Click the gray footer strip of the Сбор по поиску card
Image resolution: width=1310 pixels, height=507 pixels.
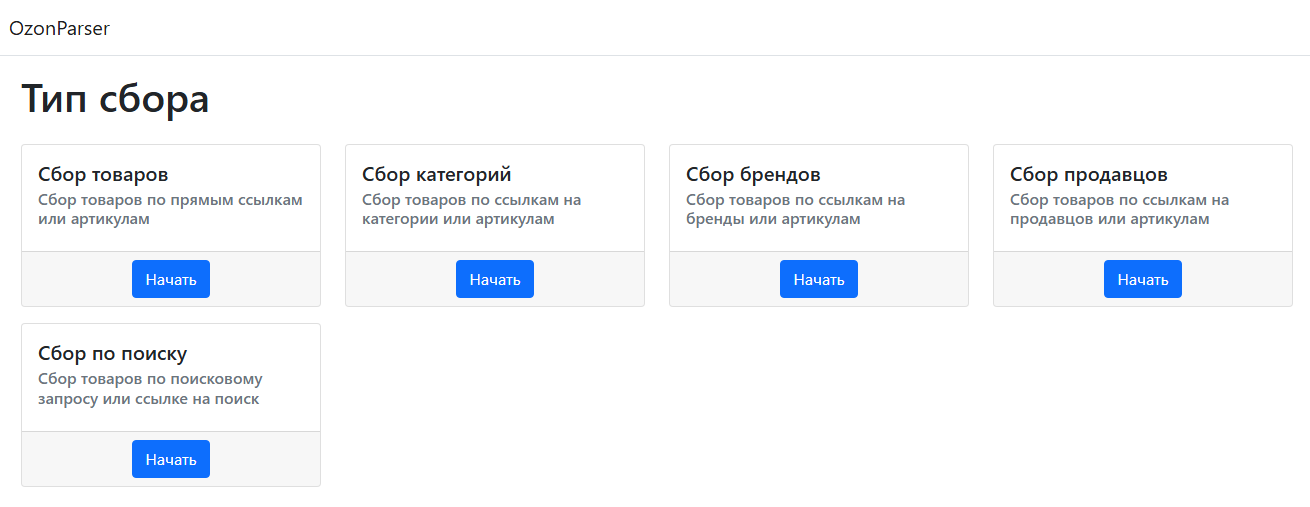[267, 459]
